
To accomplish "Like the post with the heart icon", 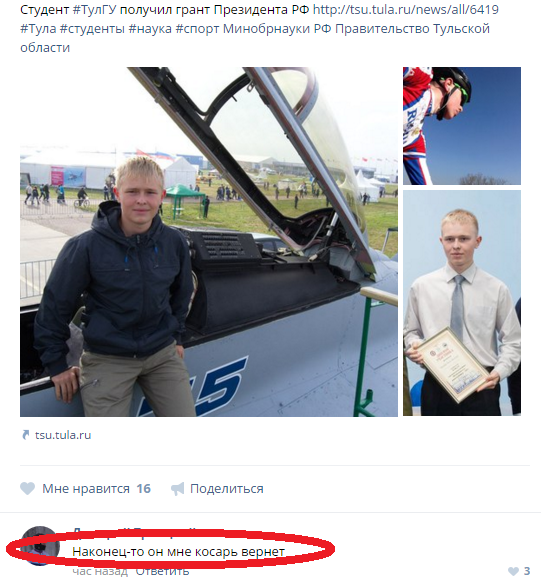I will click(x=27, y=488).
